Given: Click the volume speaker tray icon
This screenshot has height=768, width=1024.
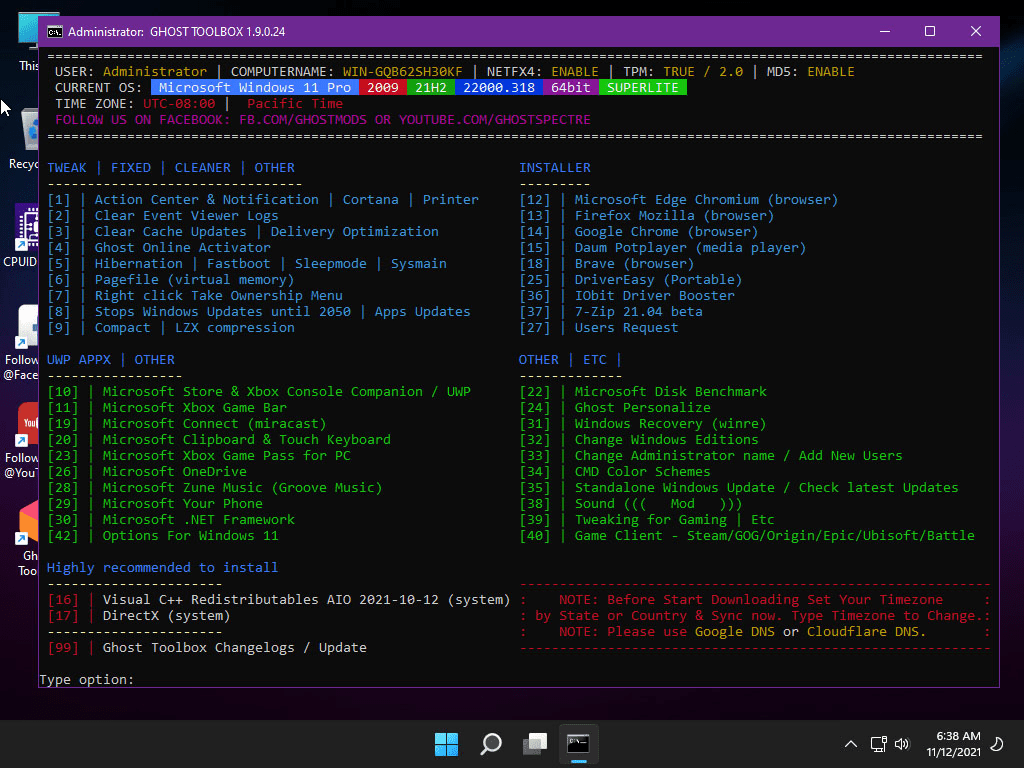Looking at the screenshot, I should click(x=902, y=744).
